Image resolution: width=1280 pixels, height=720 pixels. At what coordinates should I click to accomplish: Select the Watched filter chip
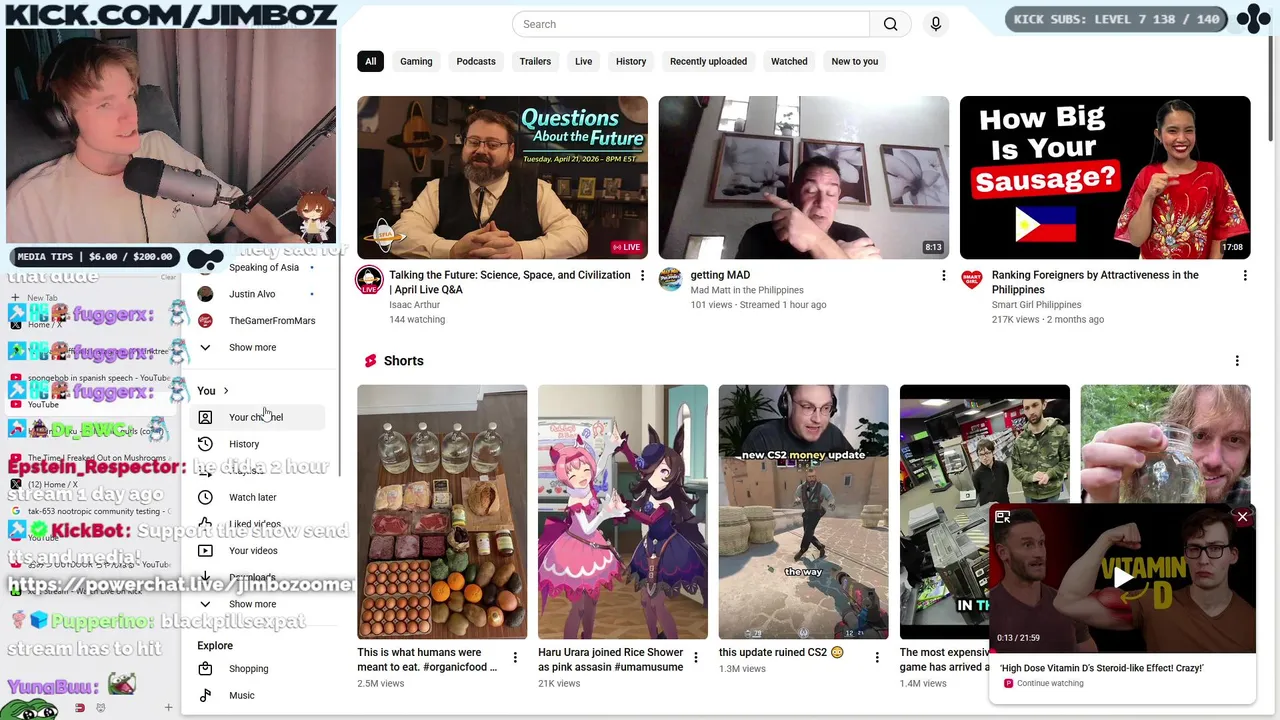coord(789,61)
